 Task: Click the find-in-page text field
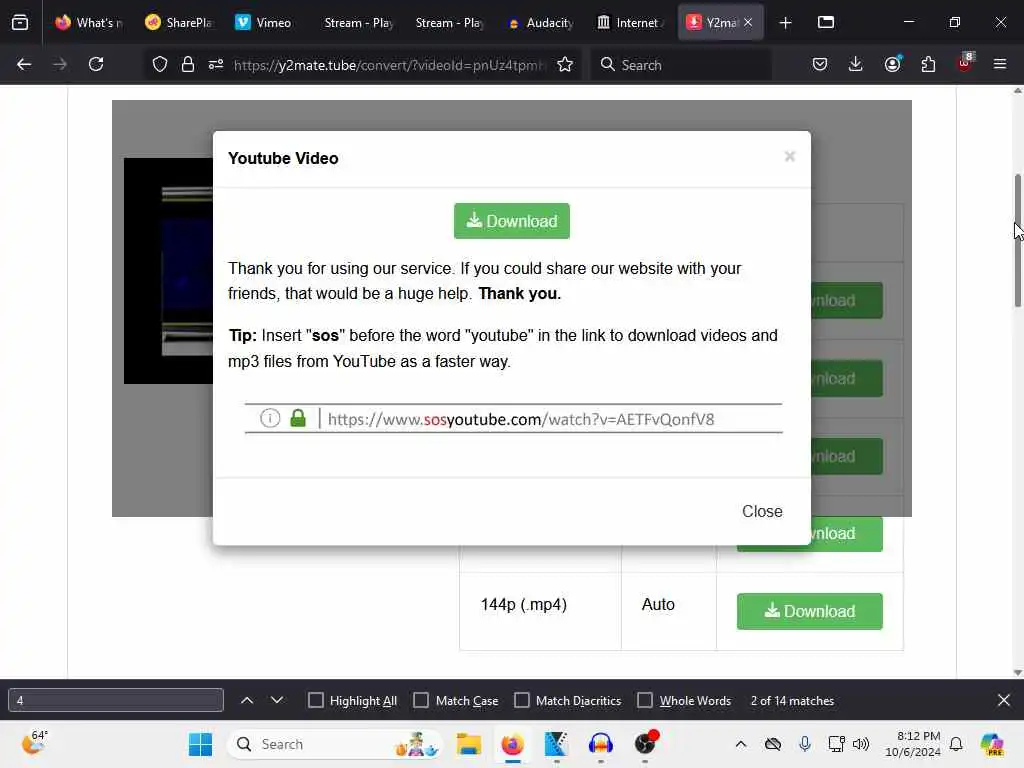tap(116, 700)
